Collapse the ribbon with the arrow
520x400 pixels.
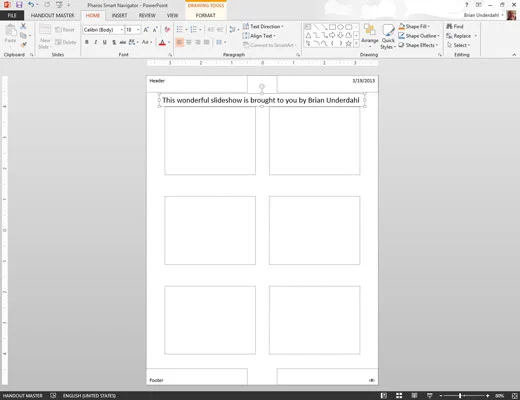click(514, 55)
